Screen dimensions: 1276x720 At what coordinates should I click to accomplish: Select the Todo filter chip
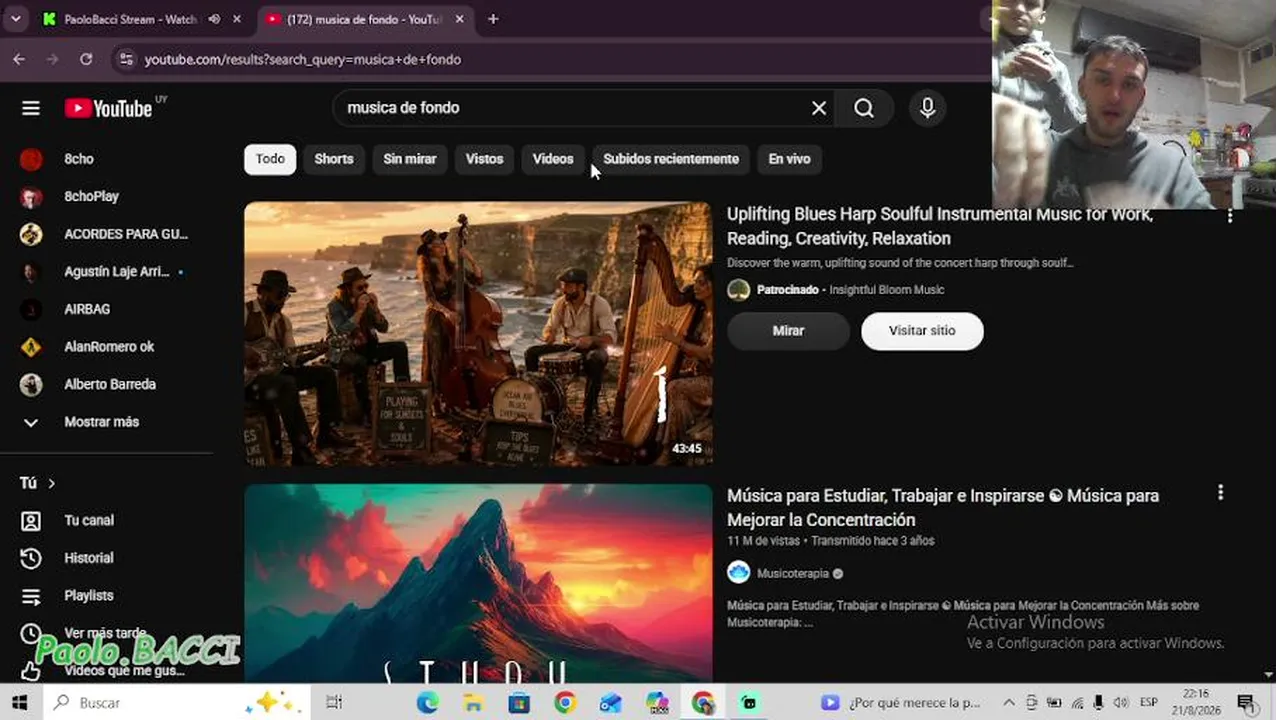tap(270, 159)
